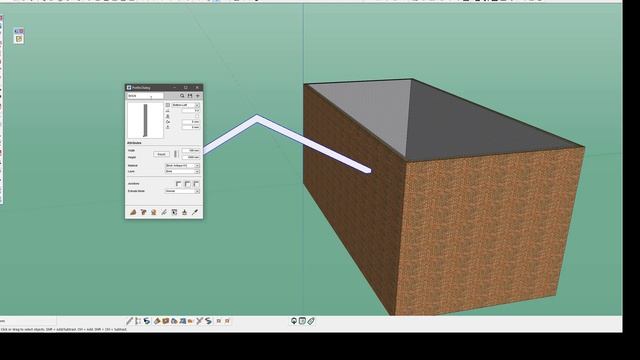Click the third orange tool in ProfileDialog bottom row

tap(154, 212)
